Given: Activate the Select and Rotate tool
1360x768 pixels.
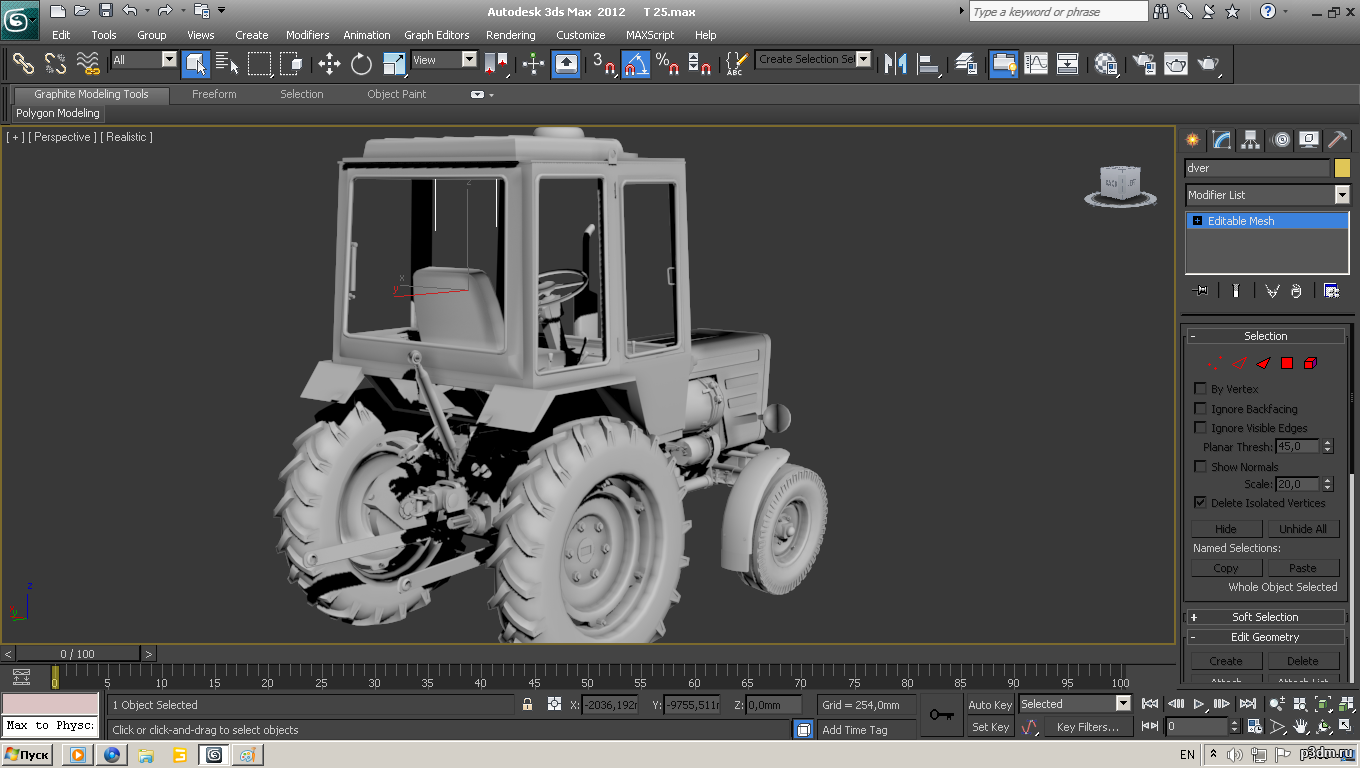Looking at the screenshot, I should point(361,64).
